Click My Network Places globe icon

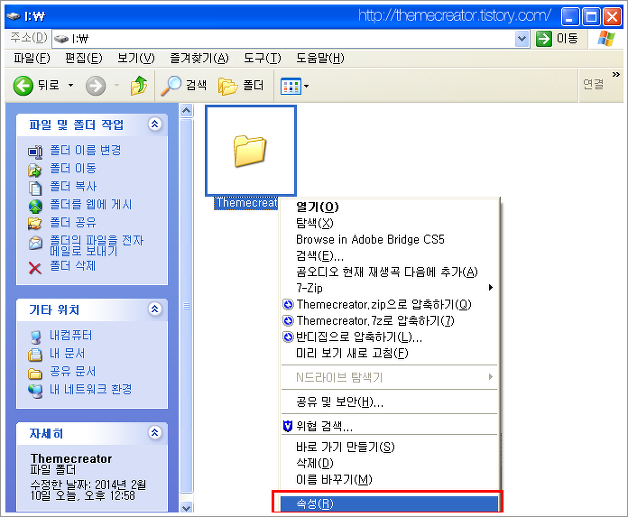pos(35,390)
